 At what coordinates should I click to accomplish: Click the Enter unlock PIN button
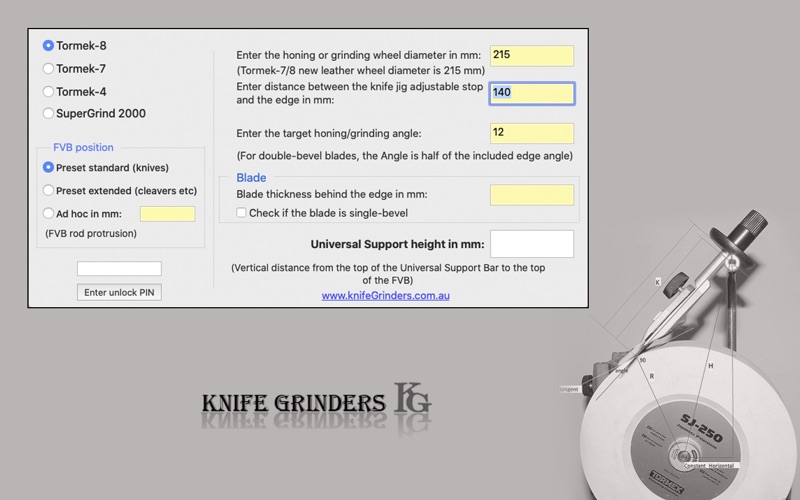(x=119, y=292)
